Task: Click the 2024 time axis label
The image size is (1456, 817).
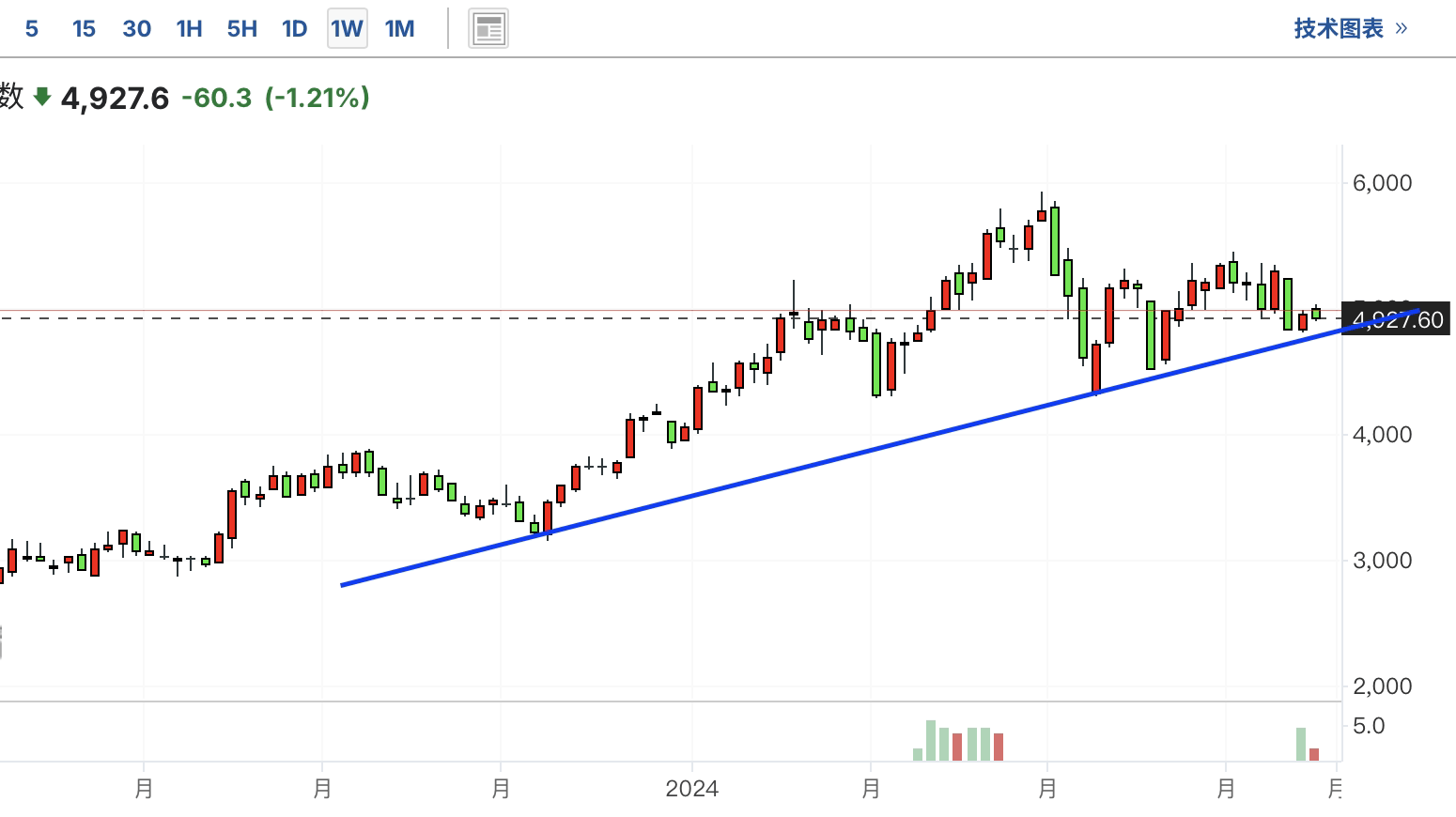Action: pos(691,789)
